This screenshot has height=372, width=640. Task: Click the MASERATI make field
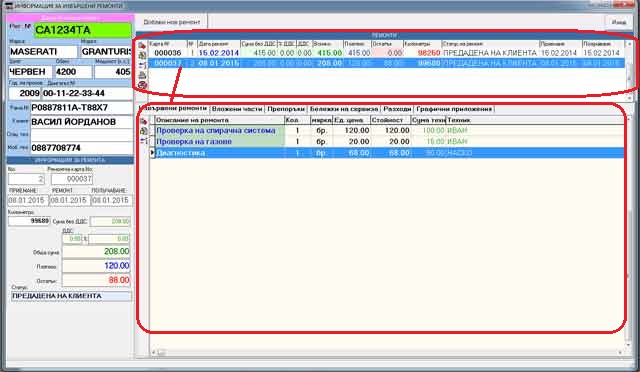tap(43, 52)
